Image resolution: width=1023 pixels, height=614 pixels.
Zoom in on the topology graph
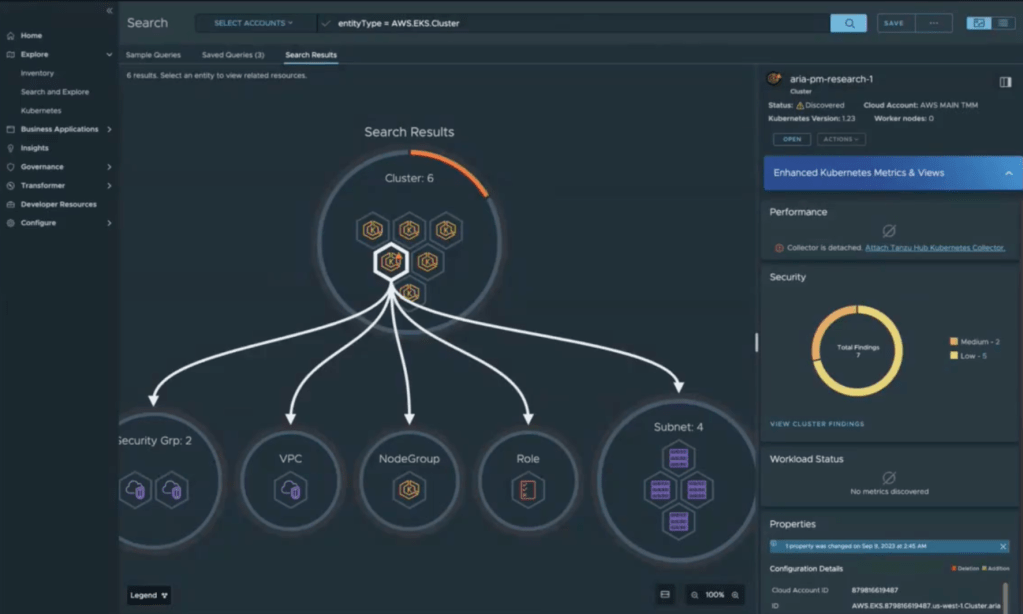(x=735, y=595)
